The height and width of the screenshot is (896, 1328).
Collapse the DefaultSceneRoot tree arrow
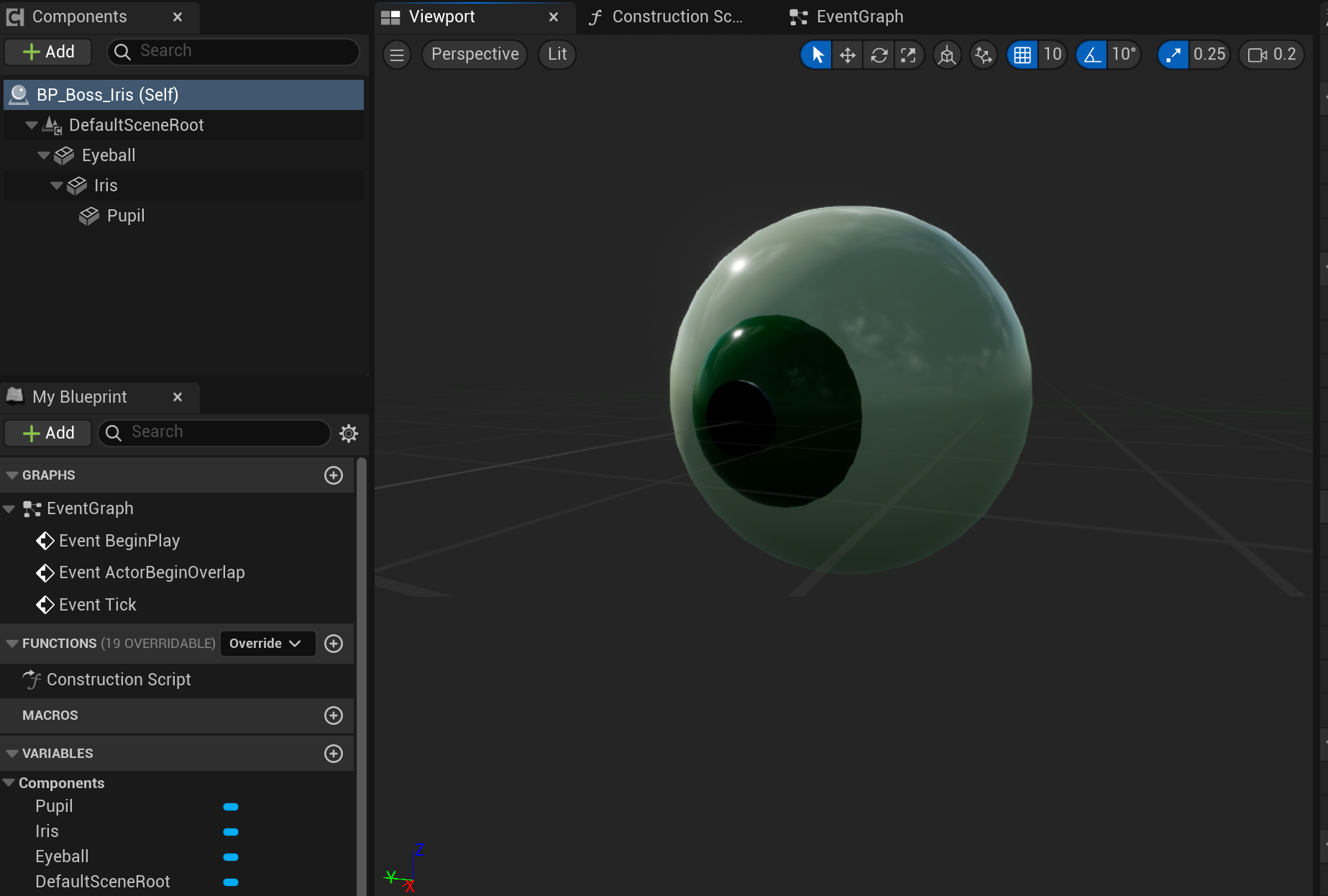[31, 125]
